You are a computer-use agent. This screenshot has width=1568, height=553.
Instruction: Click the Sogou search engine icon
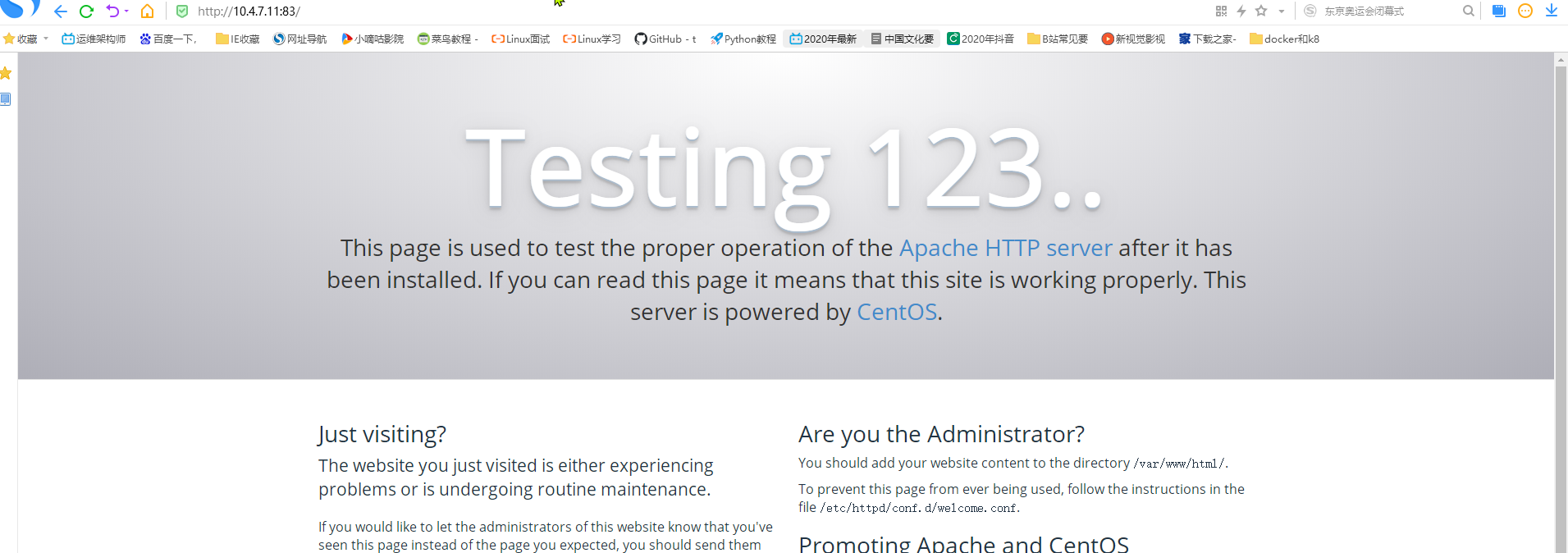(1310, 11)
